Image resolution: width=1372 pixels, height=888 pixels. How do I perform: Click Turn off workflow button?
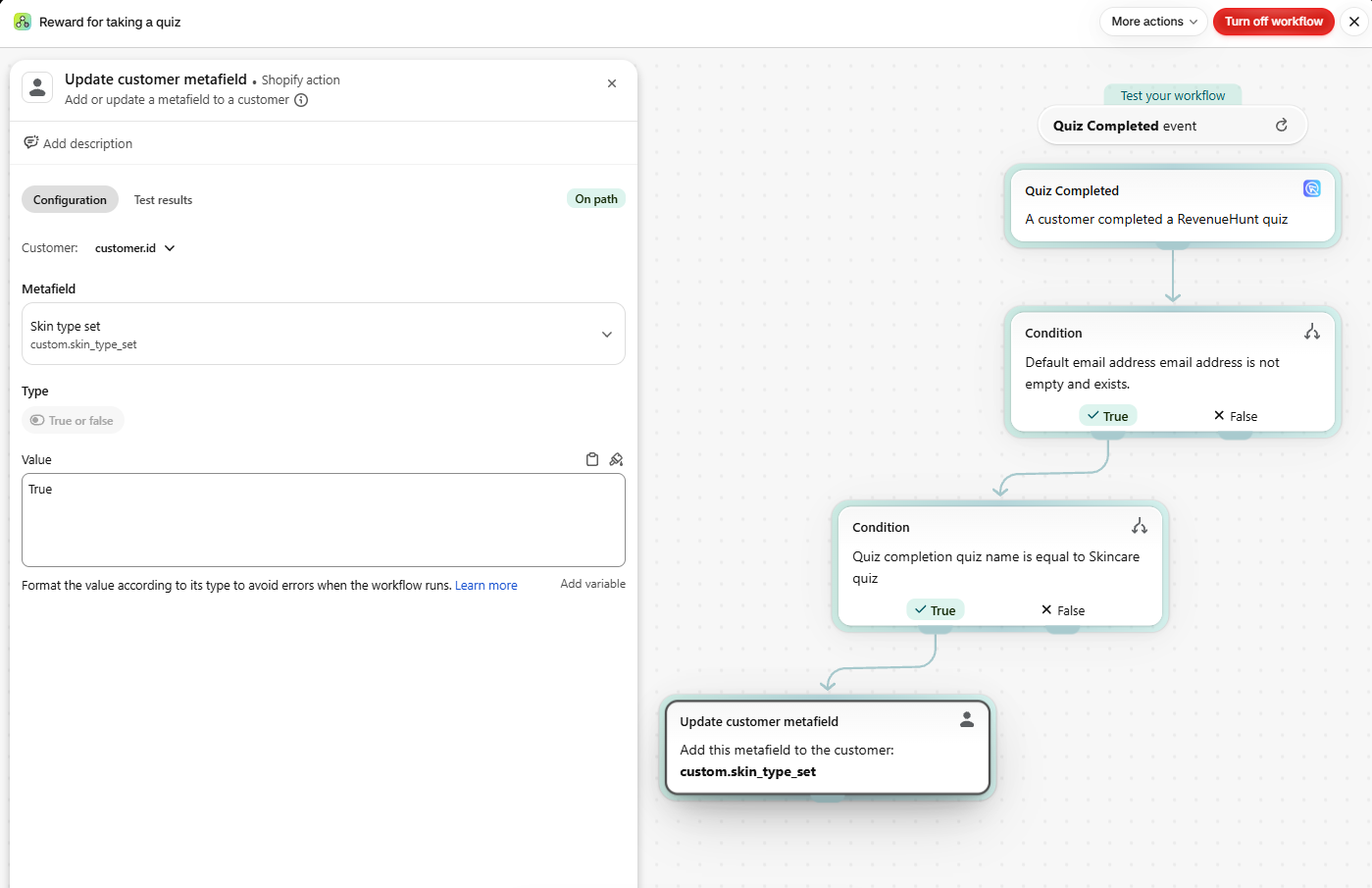pos(1273,22)
